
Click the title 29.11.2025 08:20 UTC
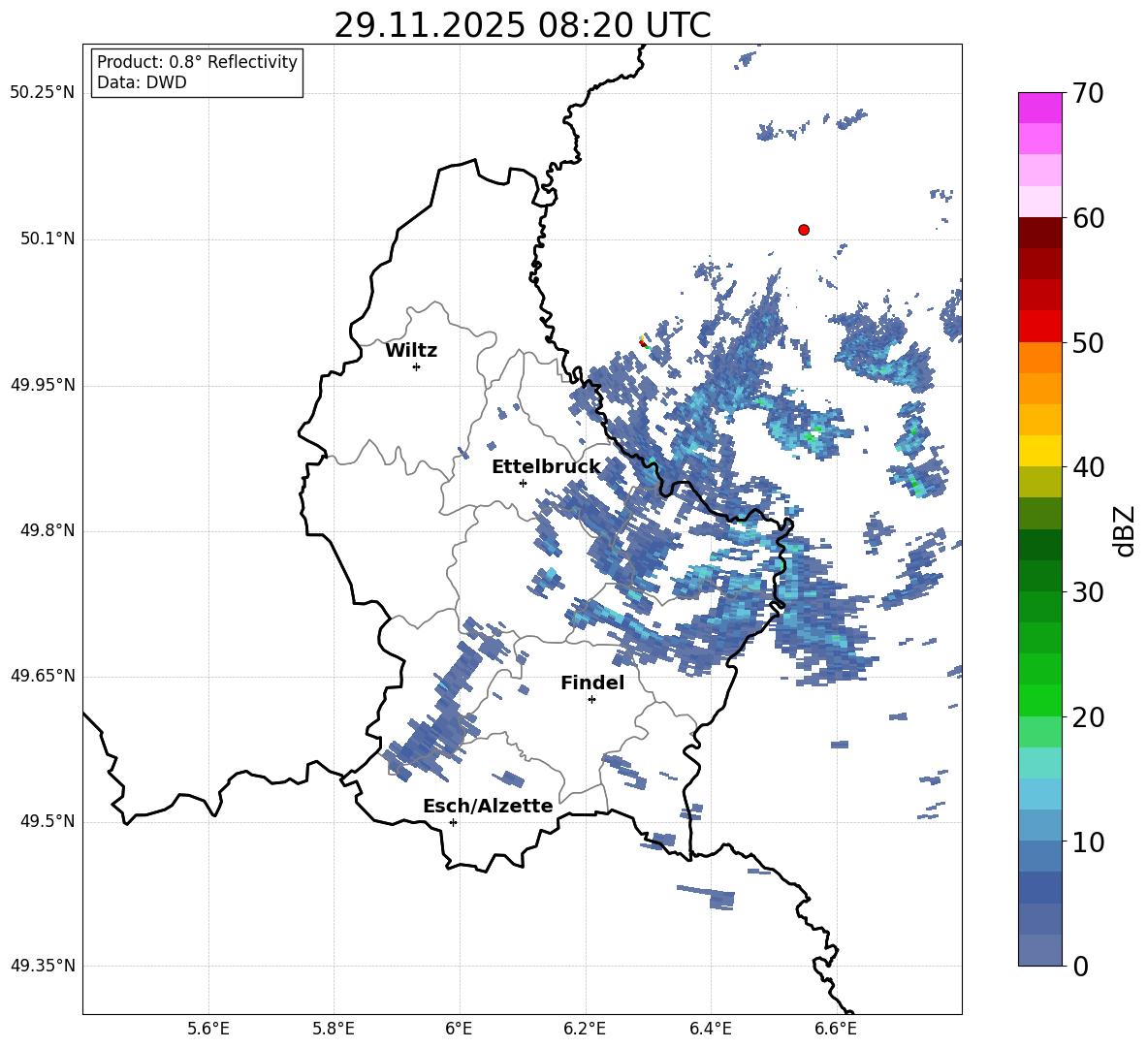coord(522,26)
